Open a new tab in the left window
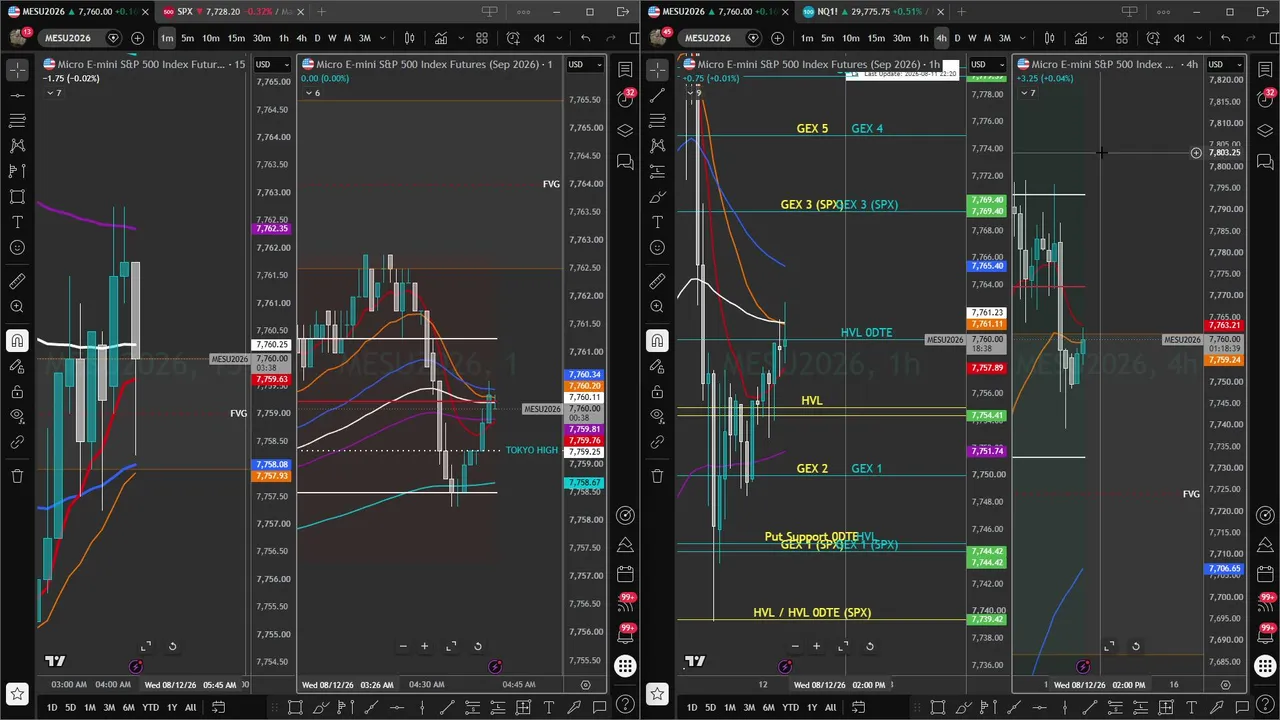Screen dimensions: 1280x720 321,12
